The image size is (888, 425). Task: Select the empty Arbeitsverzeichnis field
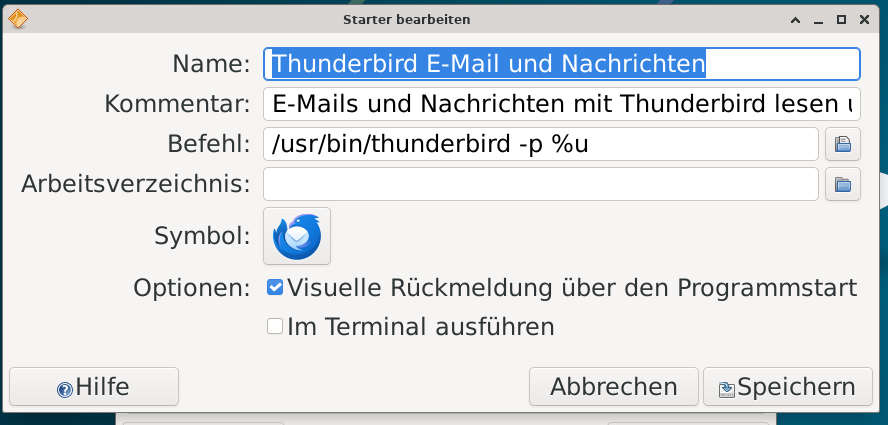pos(540,184)
